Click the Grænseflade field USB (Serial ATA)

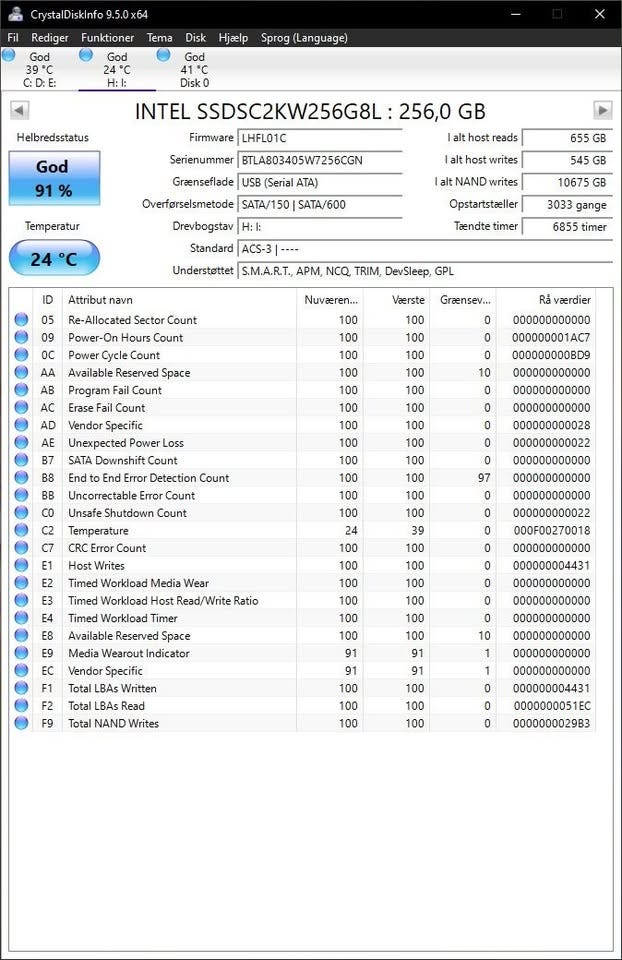click(x=320, y=182)
